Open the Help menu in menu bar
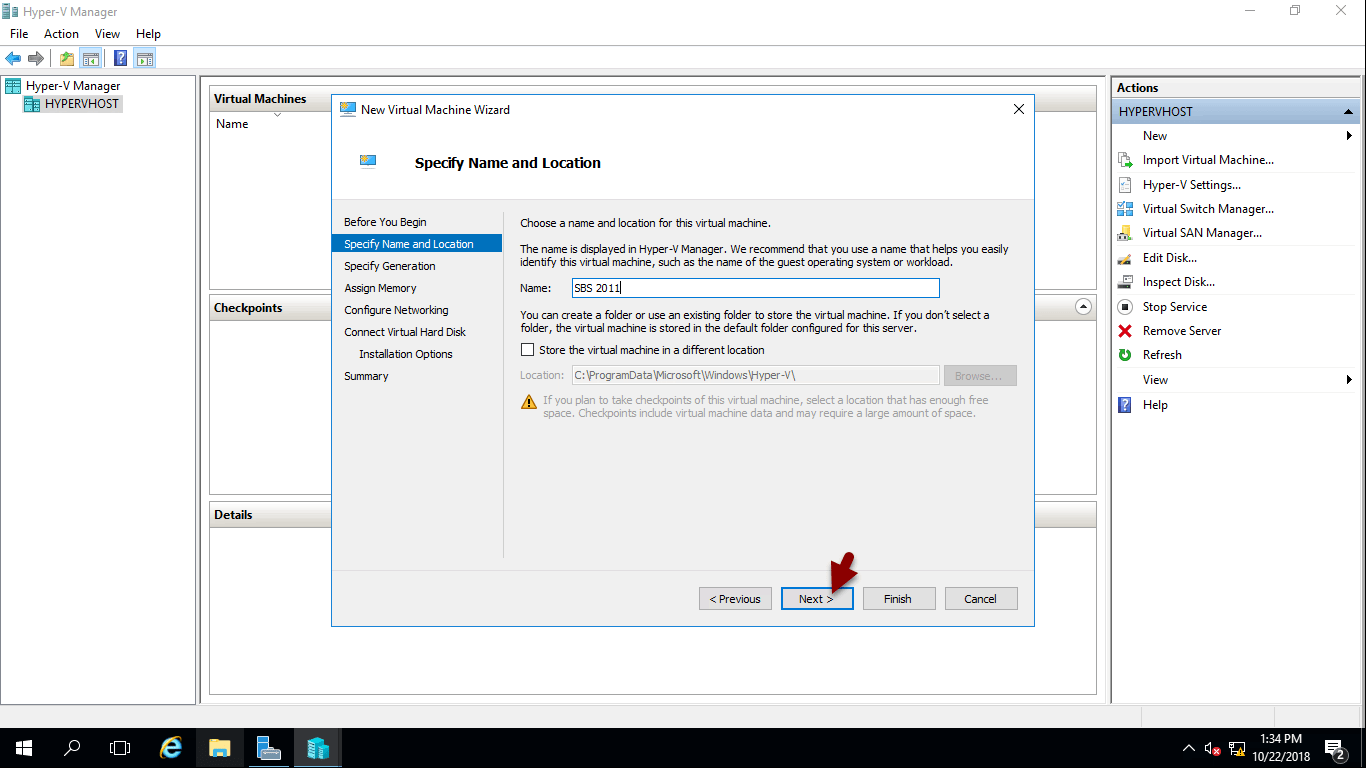 [148, 34]
